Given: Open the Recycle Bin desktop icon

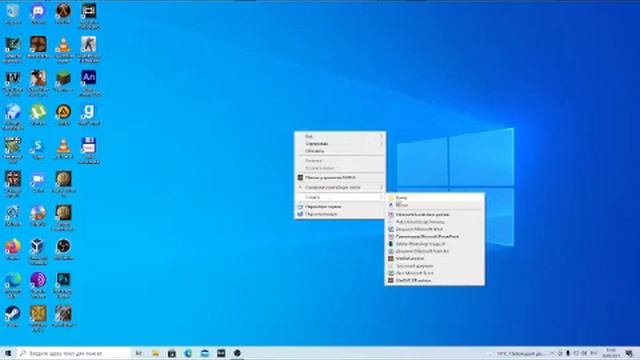Looking at the screenshot, I should (x=13, y=12).
